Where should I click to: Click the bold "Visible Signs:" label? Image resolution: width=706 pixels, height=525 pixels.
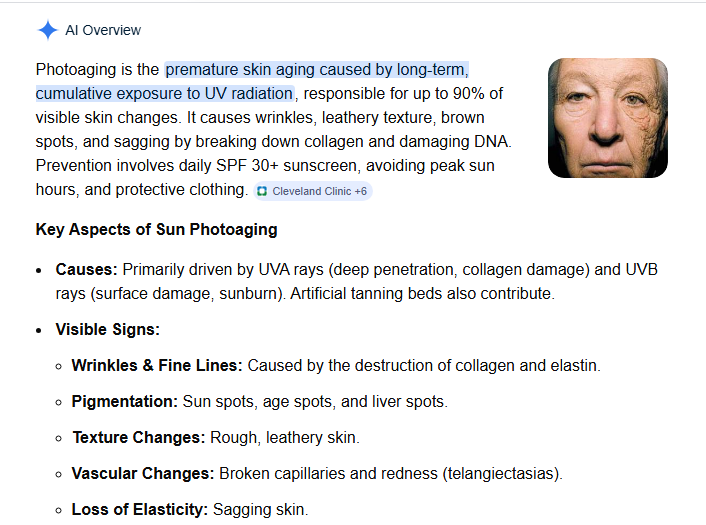[x=107, y=330]
